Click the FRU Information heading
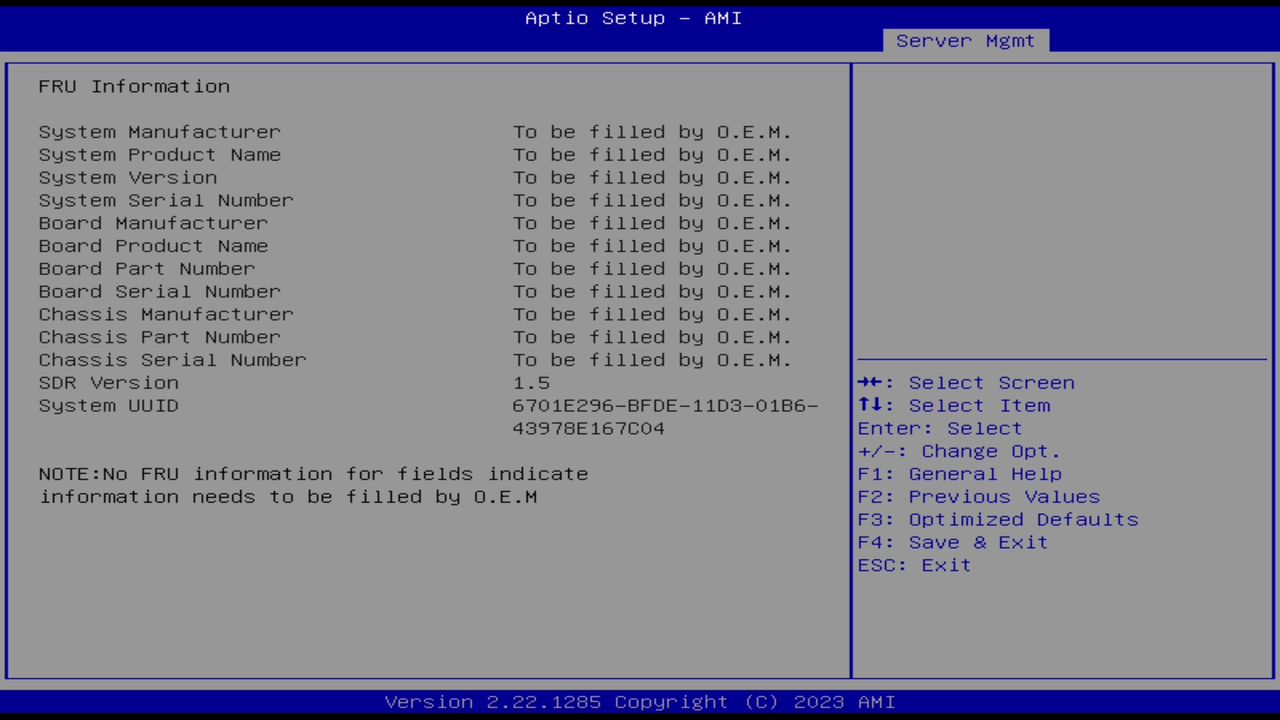1280x720 pixels. [135, 86]
